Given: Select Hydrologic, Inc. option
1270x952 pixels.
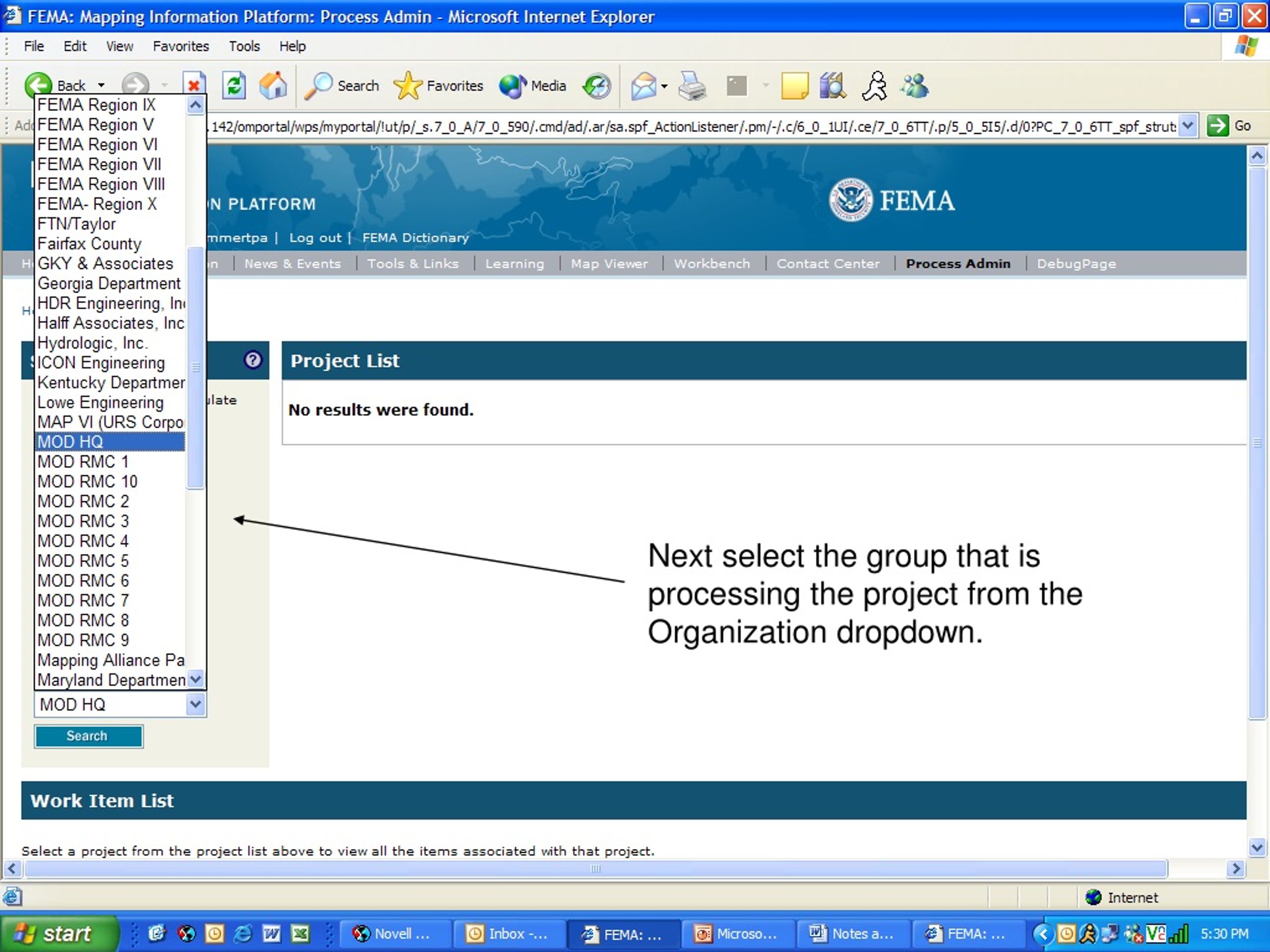Looking at the screenshot, I should tap(110, 343).
